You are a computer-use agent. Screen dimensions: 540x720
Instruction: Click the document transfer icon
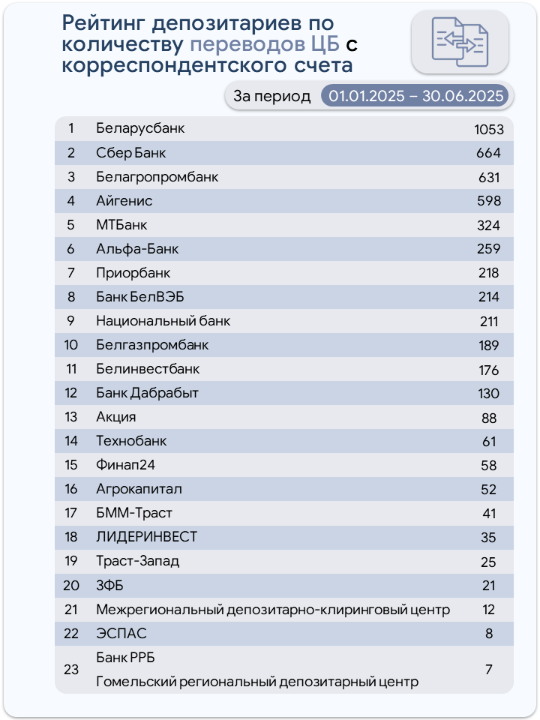(460, 42)
